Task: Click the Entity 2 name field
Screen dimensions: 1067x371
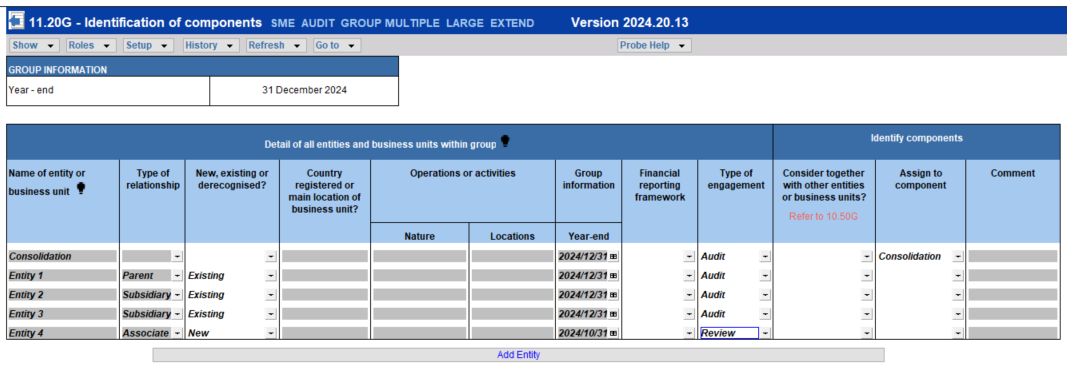Action: pos(63,295)
